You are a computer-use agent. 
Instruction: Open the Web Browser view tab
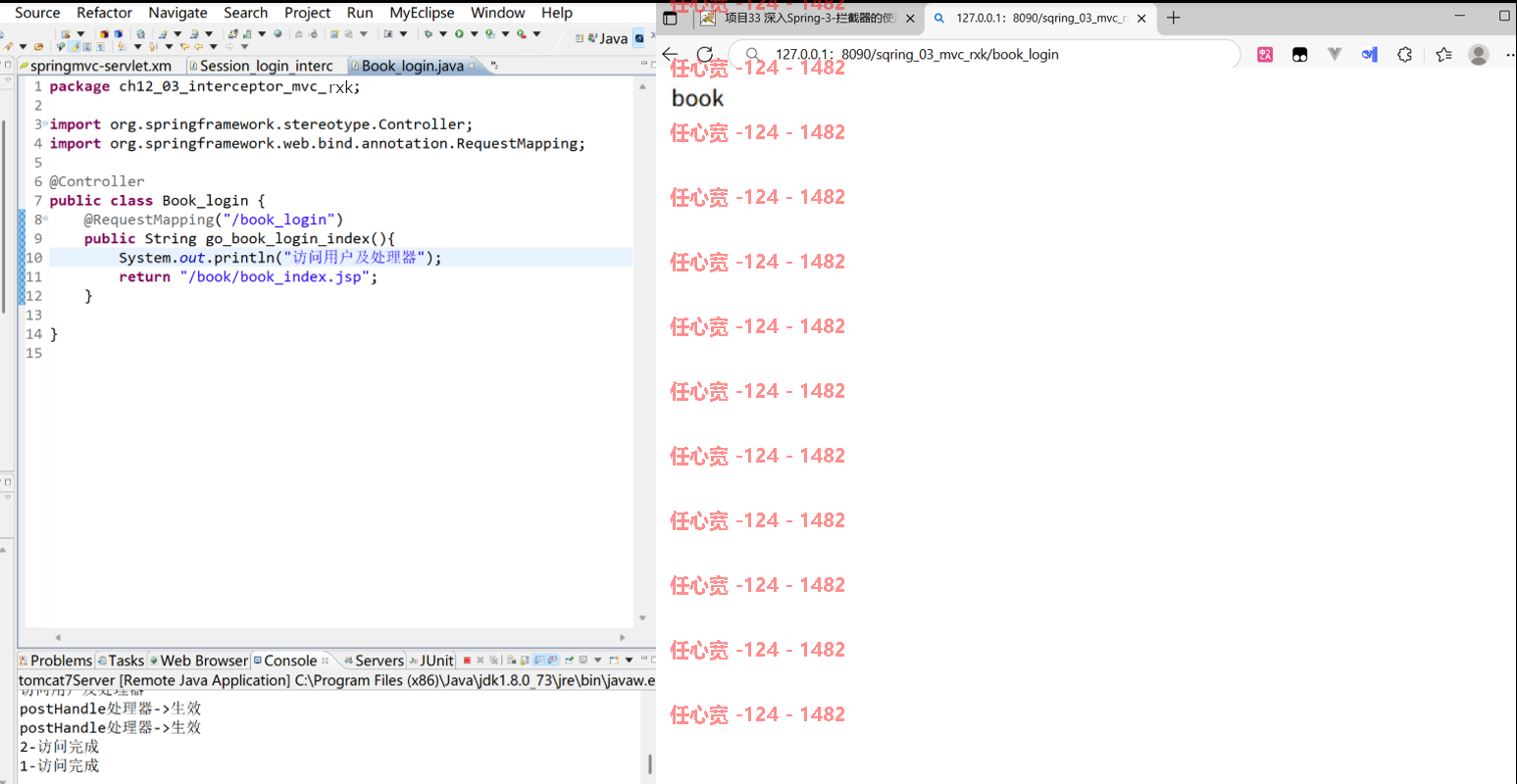(x=198, y=661)
